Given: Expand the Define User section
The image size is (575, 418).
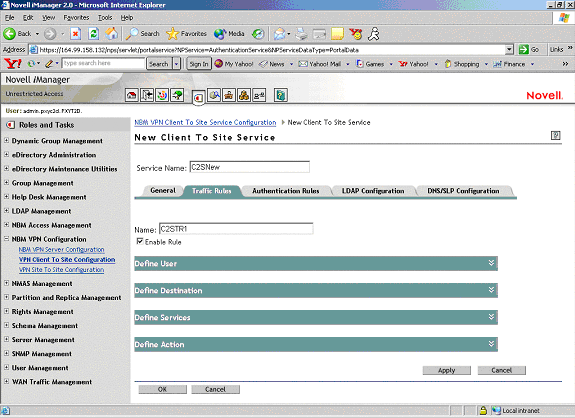Looking at the screenshot, I should point(491,263).
